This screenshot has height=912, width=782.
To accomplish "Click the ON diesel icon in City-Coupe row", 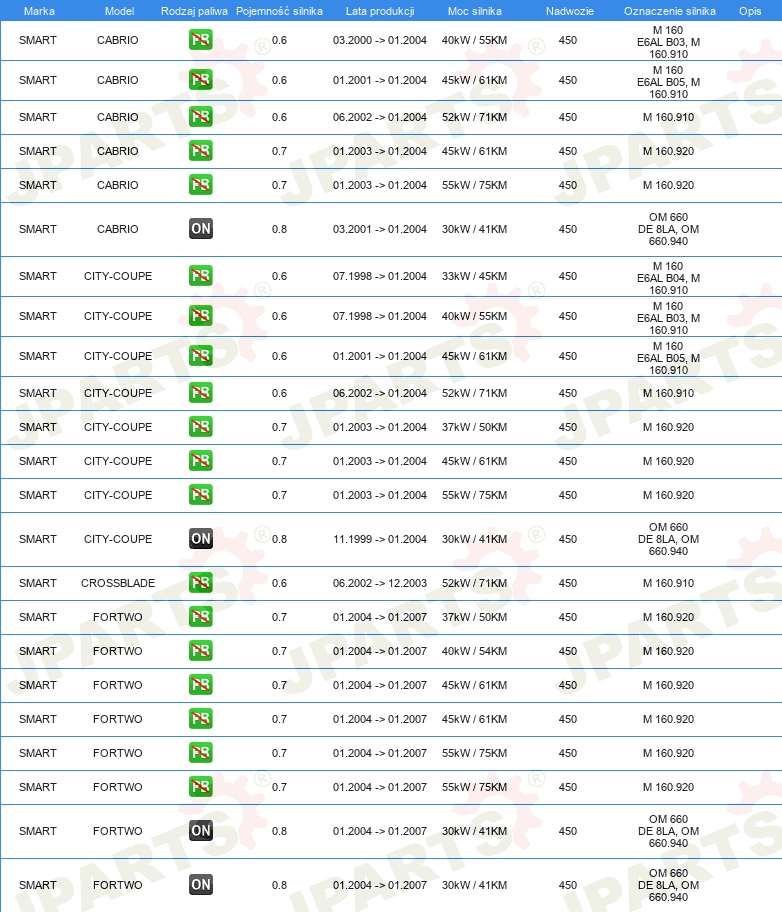I will [x=201, y=539].
